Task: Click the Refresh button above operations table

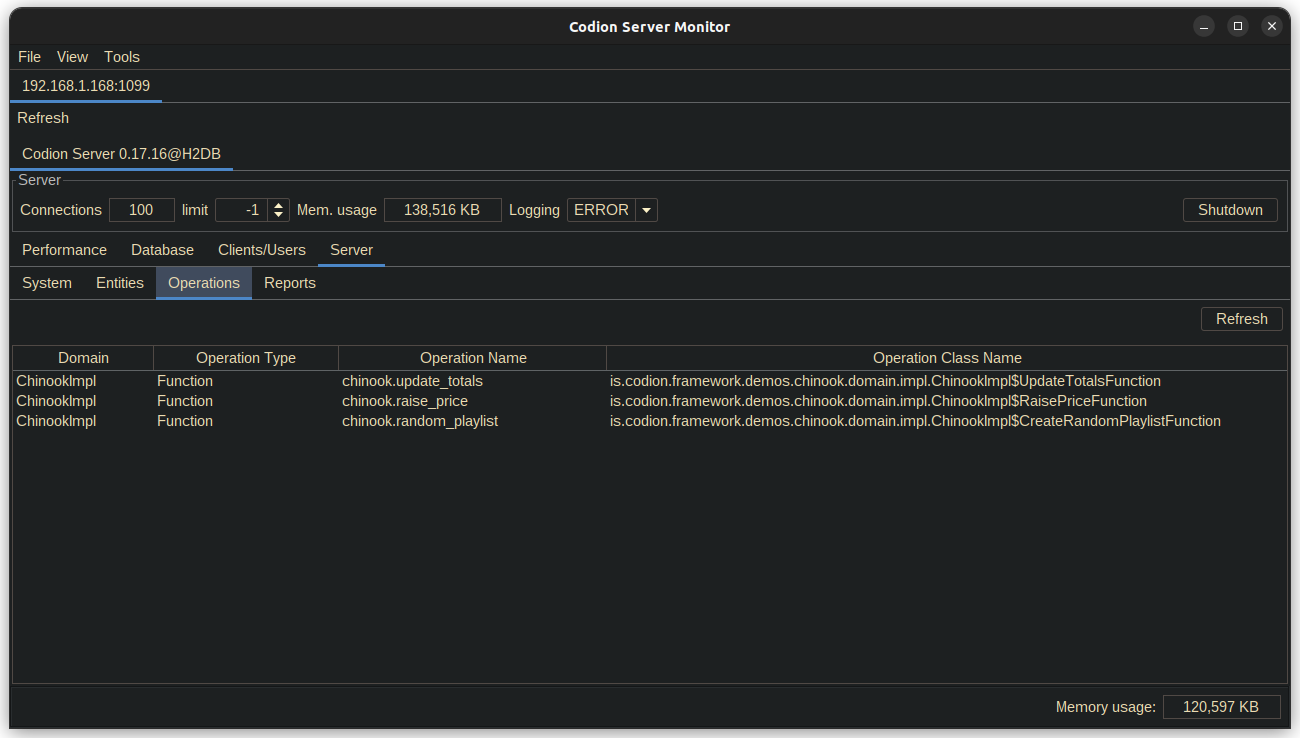Action: pos(1241,319)
